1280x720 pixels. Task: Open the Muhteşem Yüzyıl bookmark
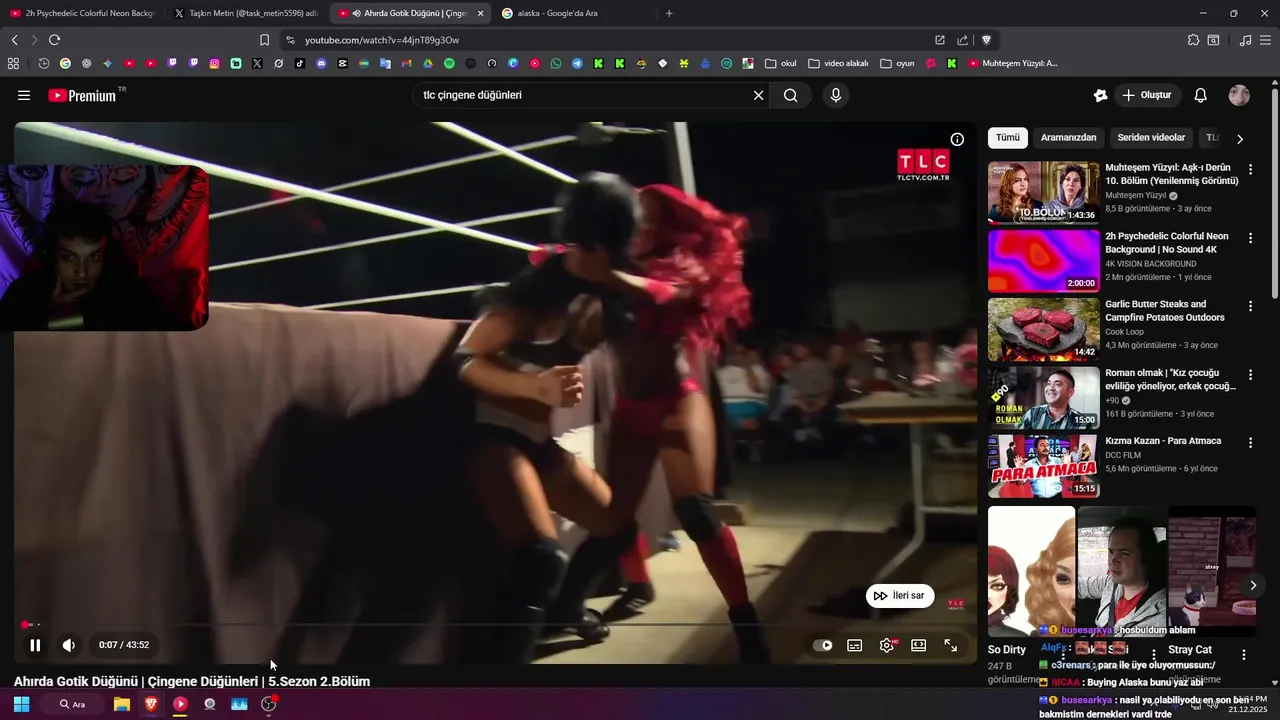click(1012, 63)
